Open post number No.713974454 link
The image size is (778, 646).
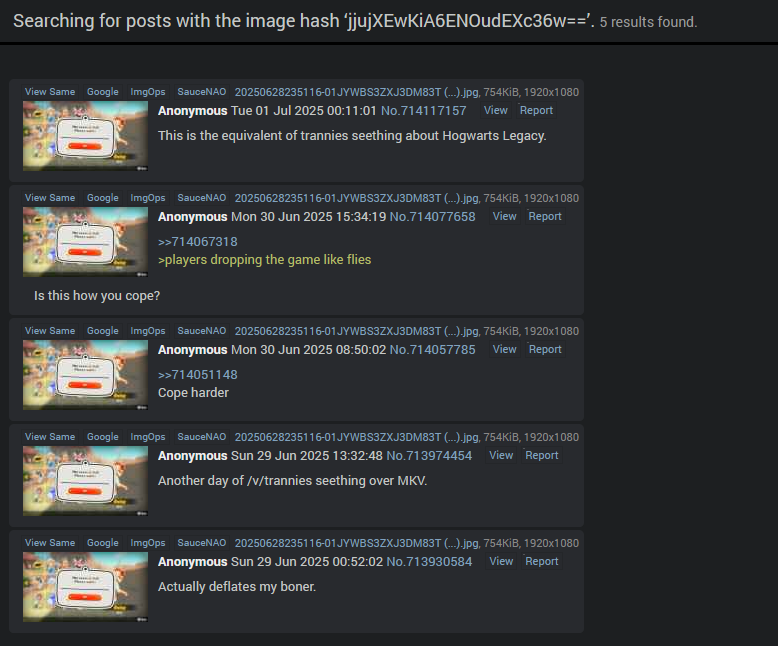(429, 456)
